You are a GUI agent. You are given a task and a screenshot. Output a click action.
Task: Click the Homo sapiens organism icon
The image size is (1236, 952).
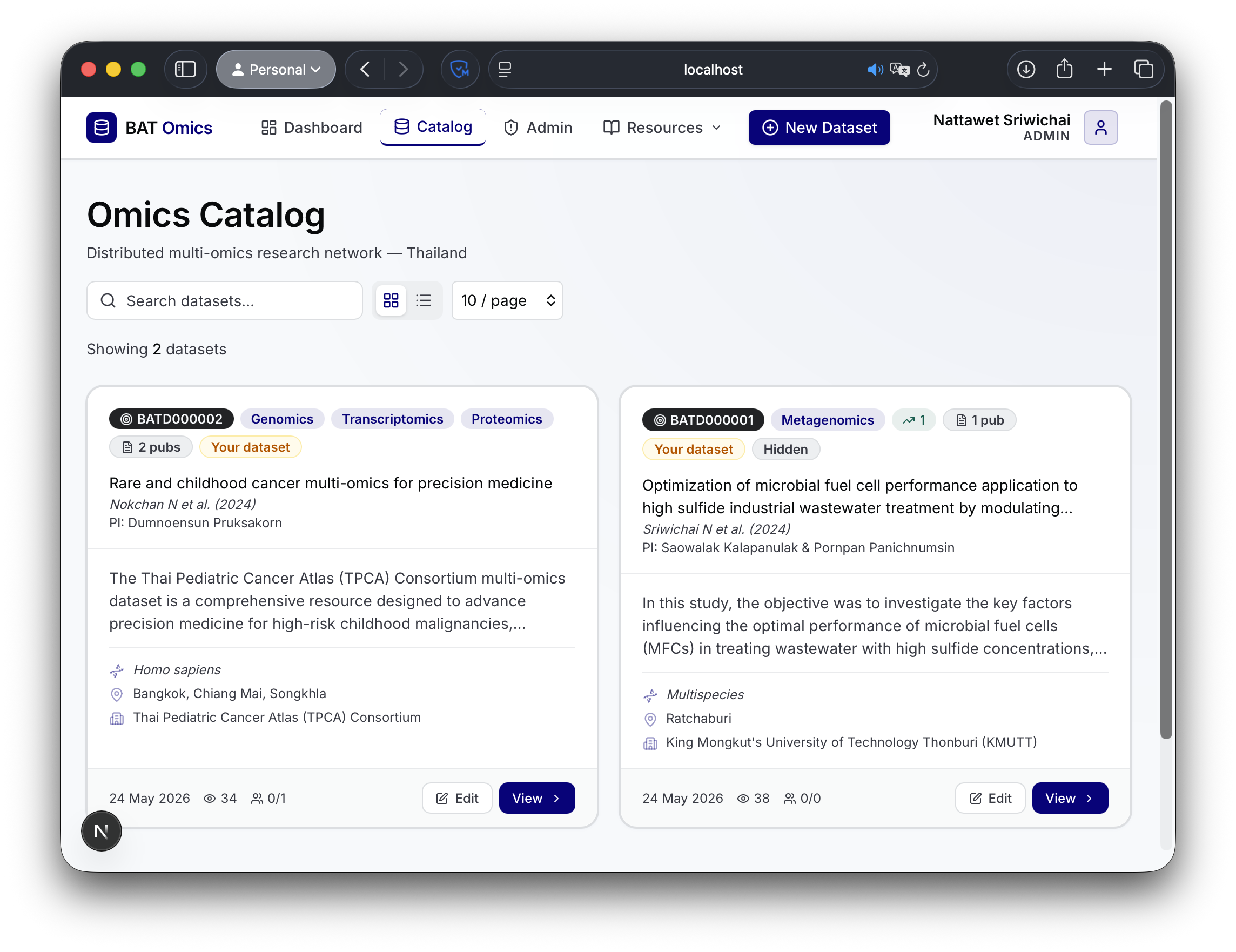(x=117, y=671)
